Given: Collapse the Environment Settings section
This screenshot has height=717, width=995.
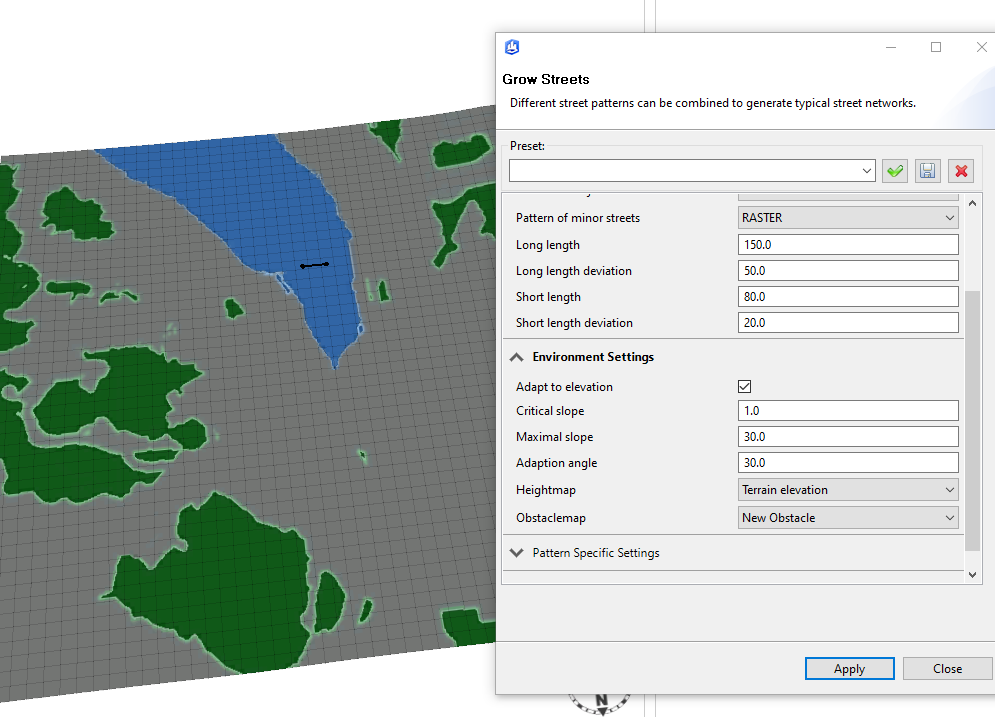Looking at the screenshot, I should [516, 356].
